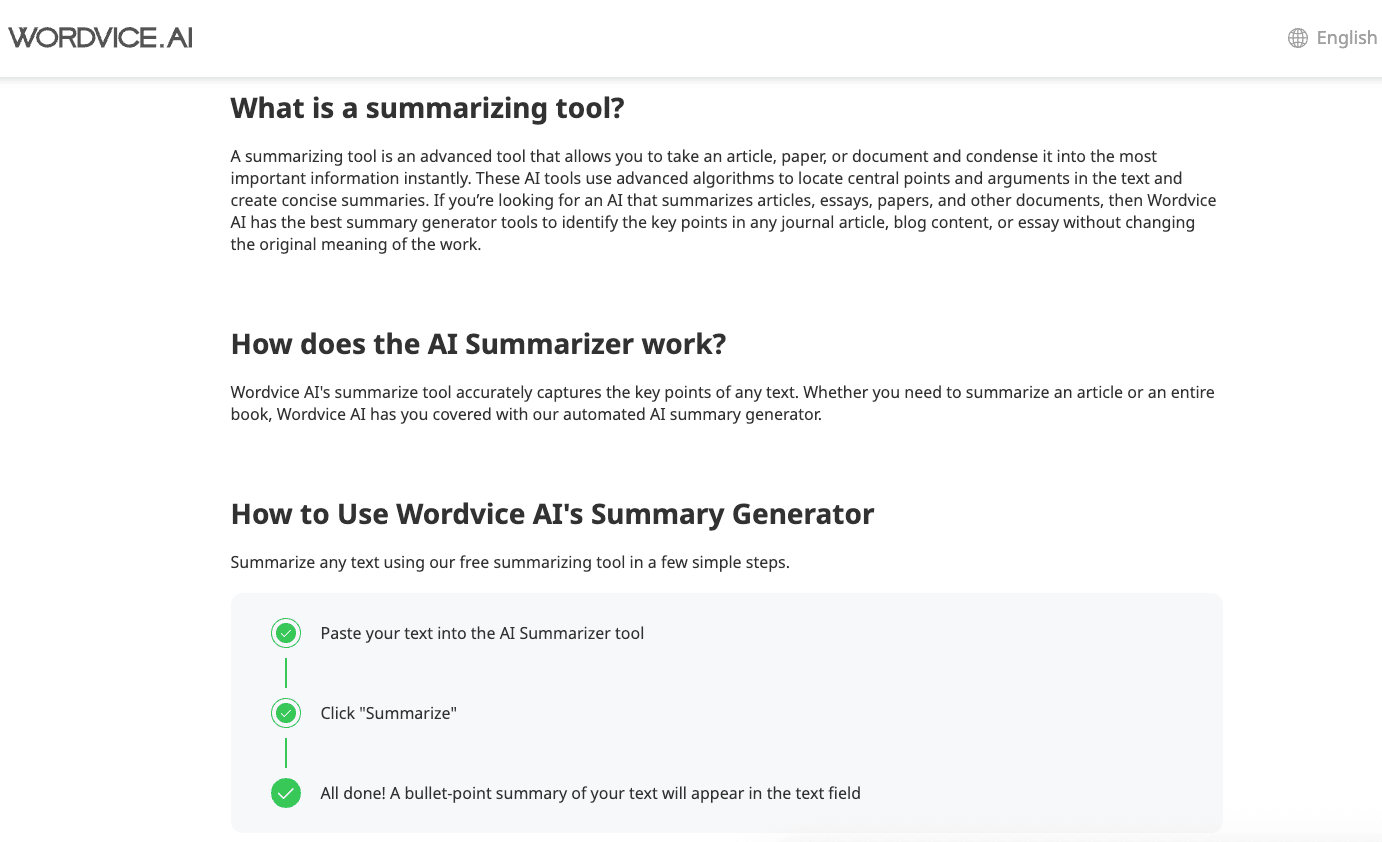Click the Wordvice.AI logo

tap(99, 36)
